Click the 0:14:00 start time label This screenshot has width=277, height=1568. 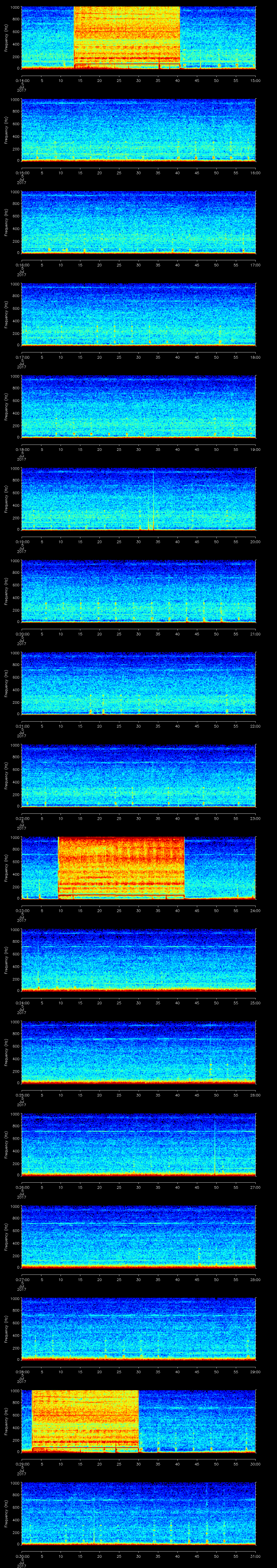click(x=22, y=80)
